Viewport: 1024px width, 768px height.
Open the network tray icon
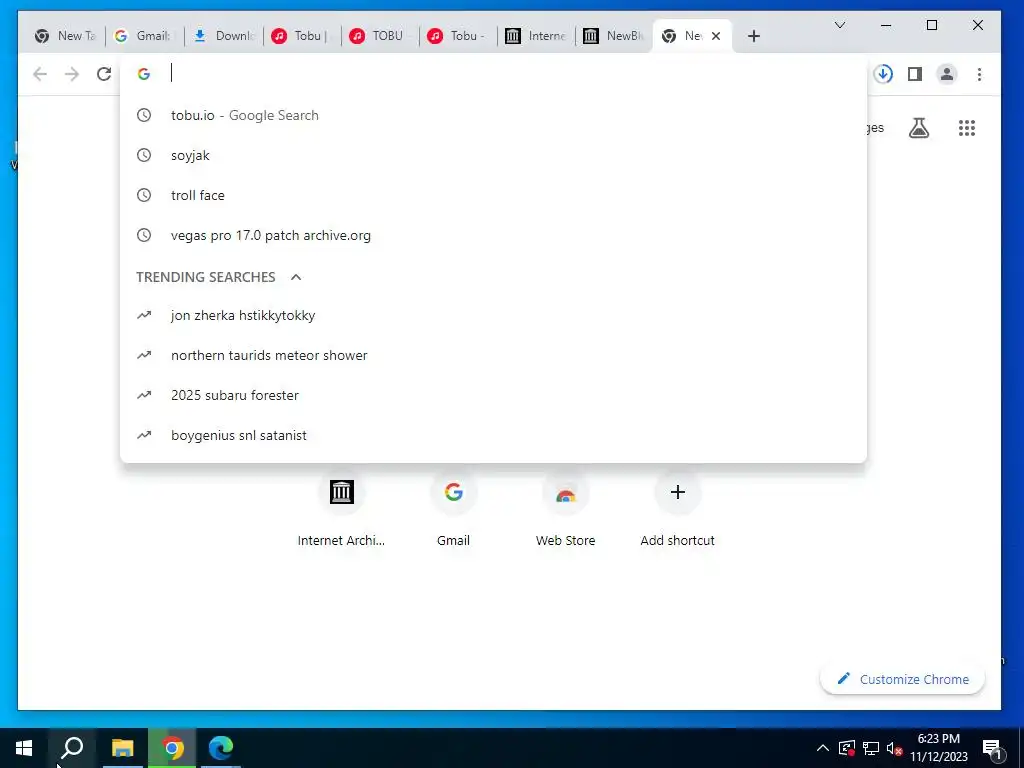[x=871, y=748]
